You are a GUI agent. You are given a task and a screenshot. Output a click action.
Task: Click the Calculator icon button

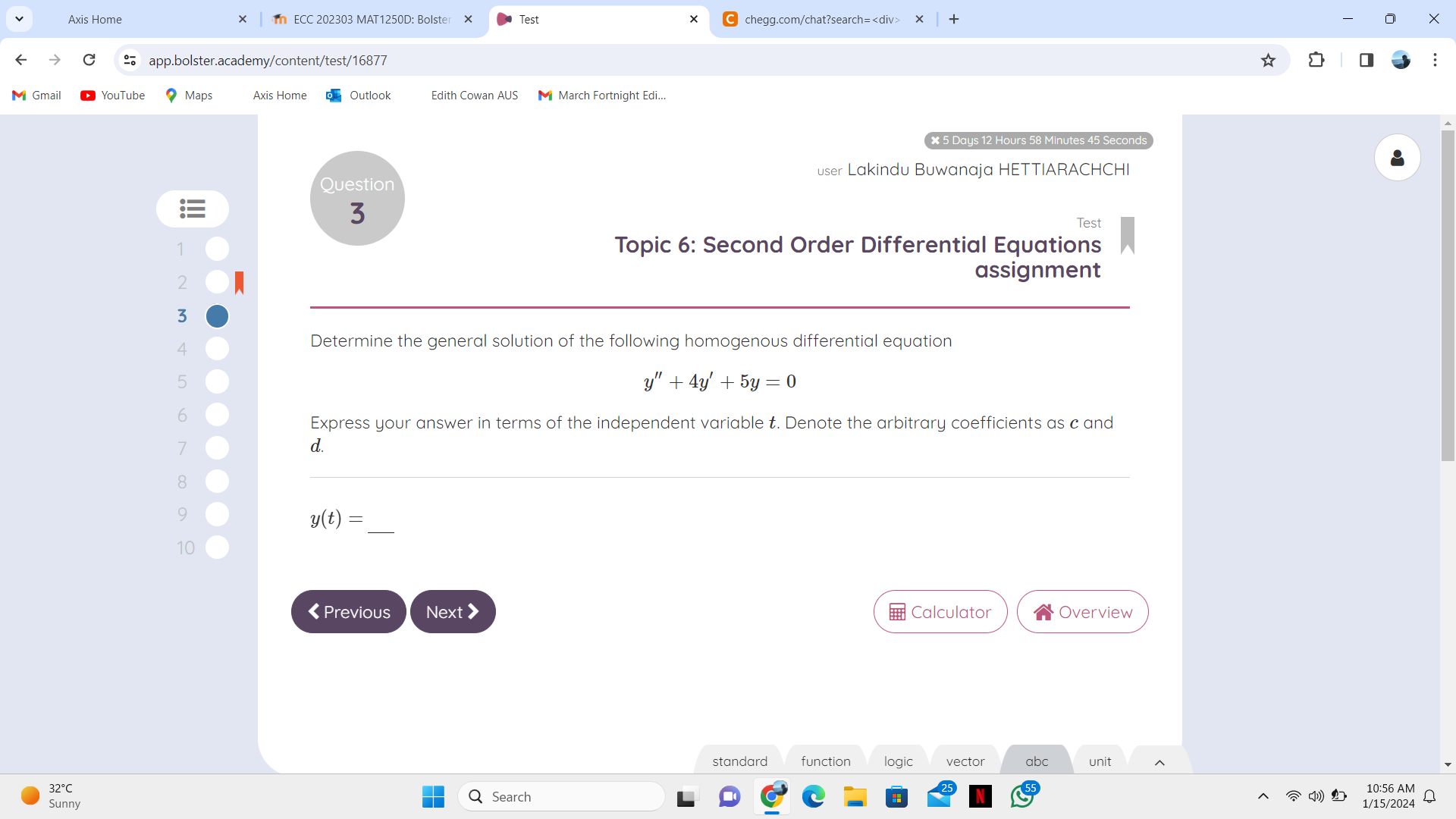(898, 612)
